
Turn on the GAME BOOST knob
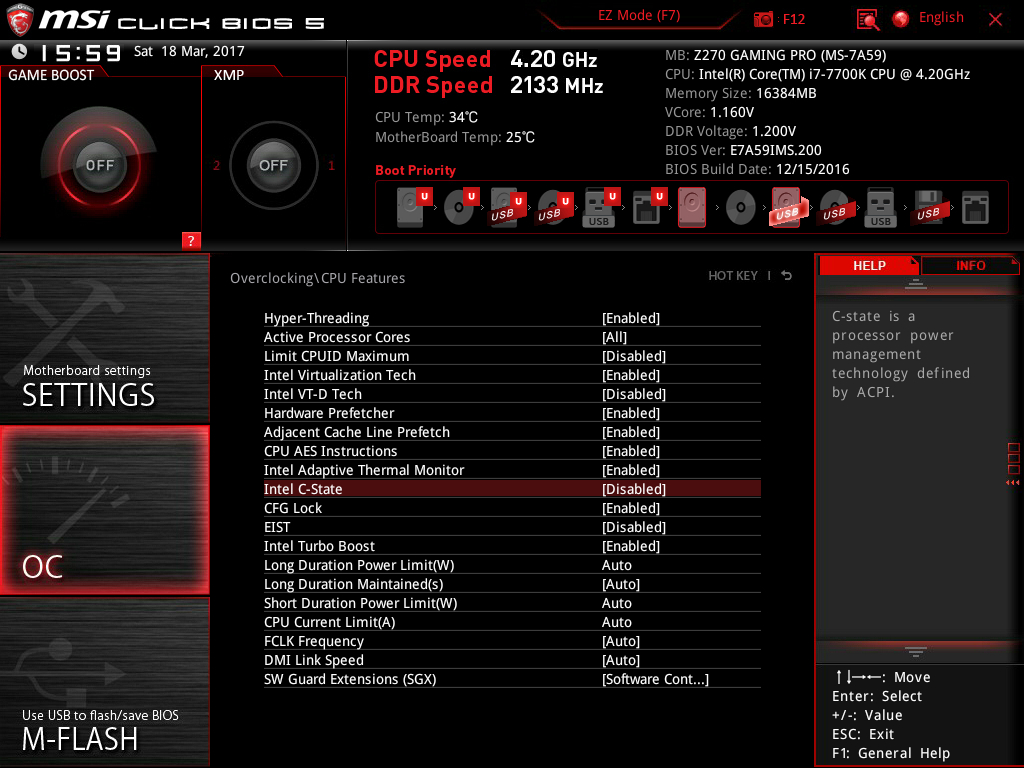pyautogui.click(x=100, y=165)
